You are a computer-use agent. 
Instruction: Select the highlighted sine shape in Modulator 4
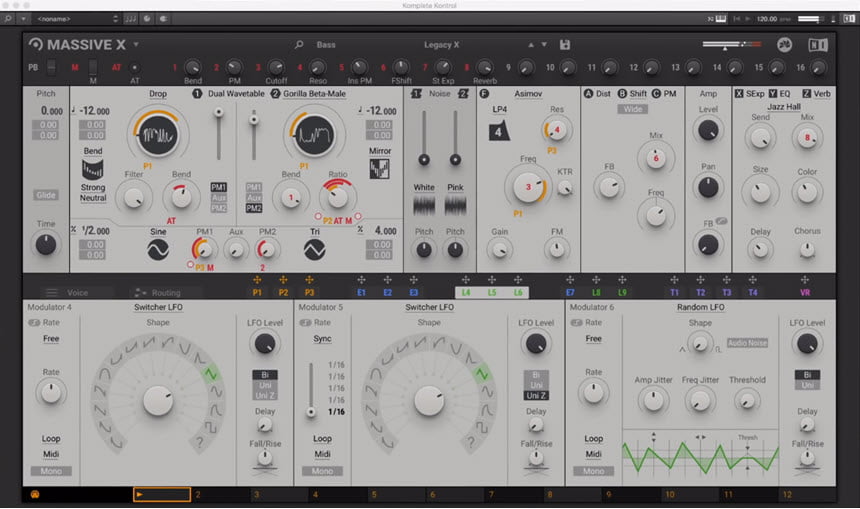pos(210,374)
